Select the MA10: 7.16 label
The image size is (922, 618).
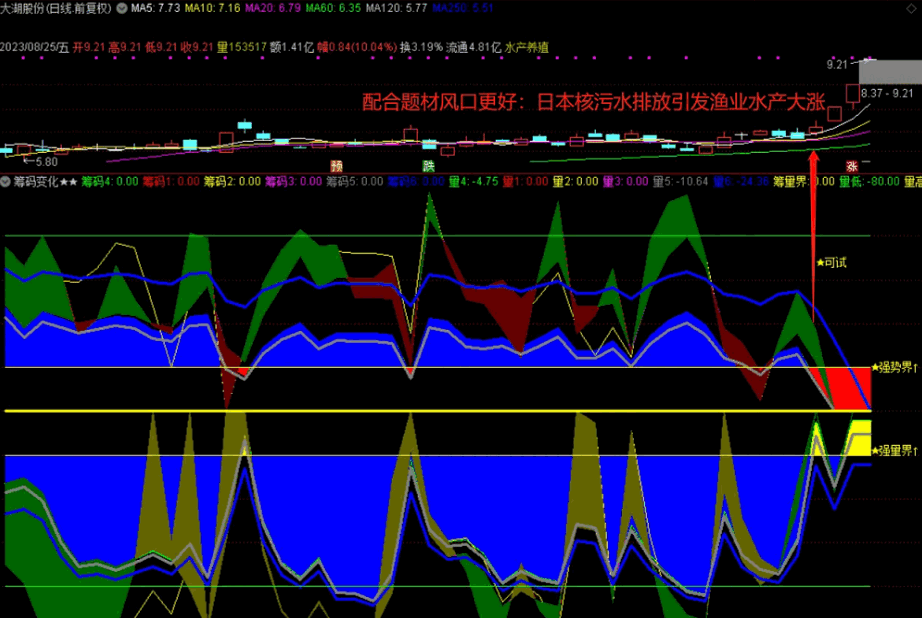(212, 8)
